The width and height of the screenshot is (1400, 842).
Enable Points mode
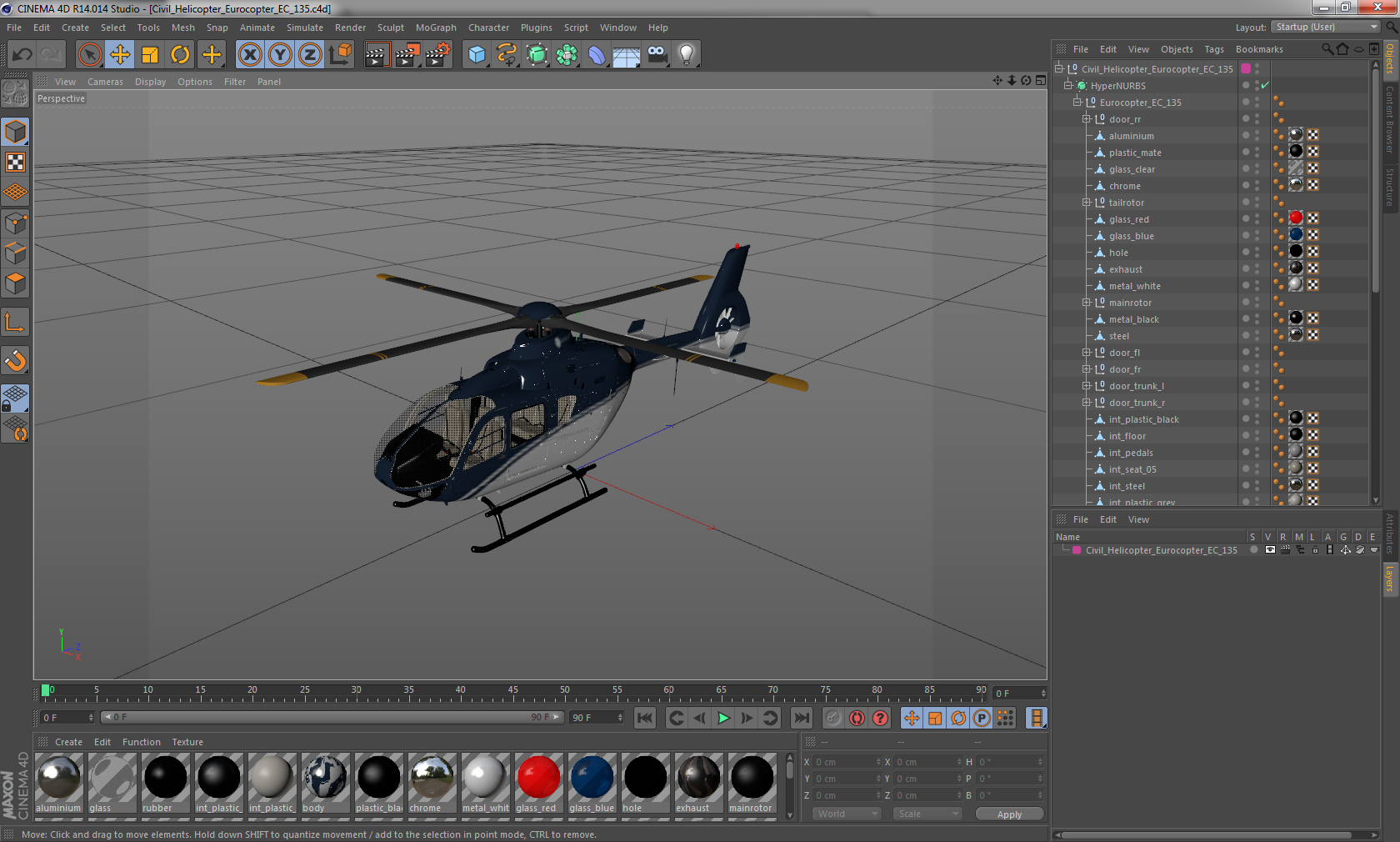tap(16, 223)
